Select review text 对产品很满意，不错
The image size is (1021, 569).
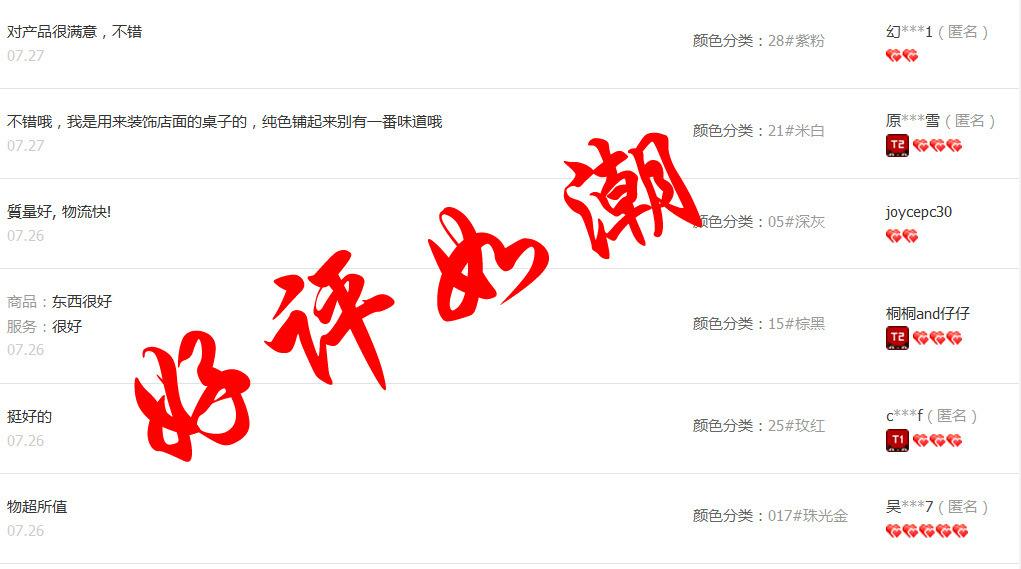coord(74,32)
